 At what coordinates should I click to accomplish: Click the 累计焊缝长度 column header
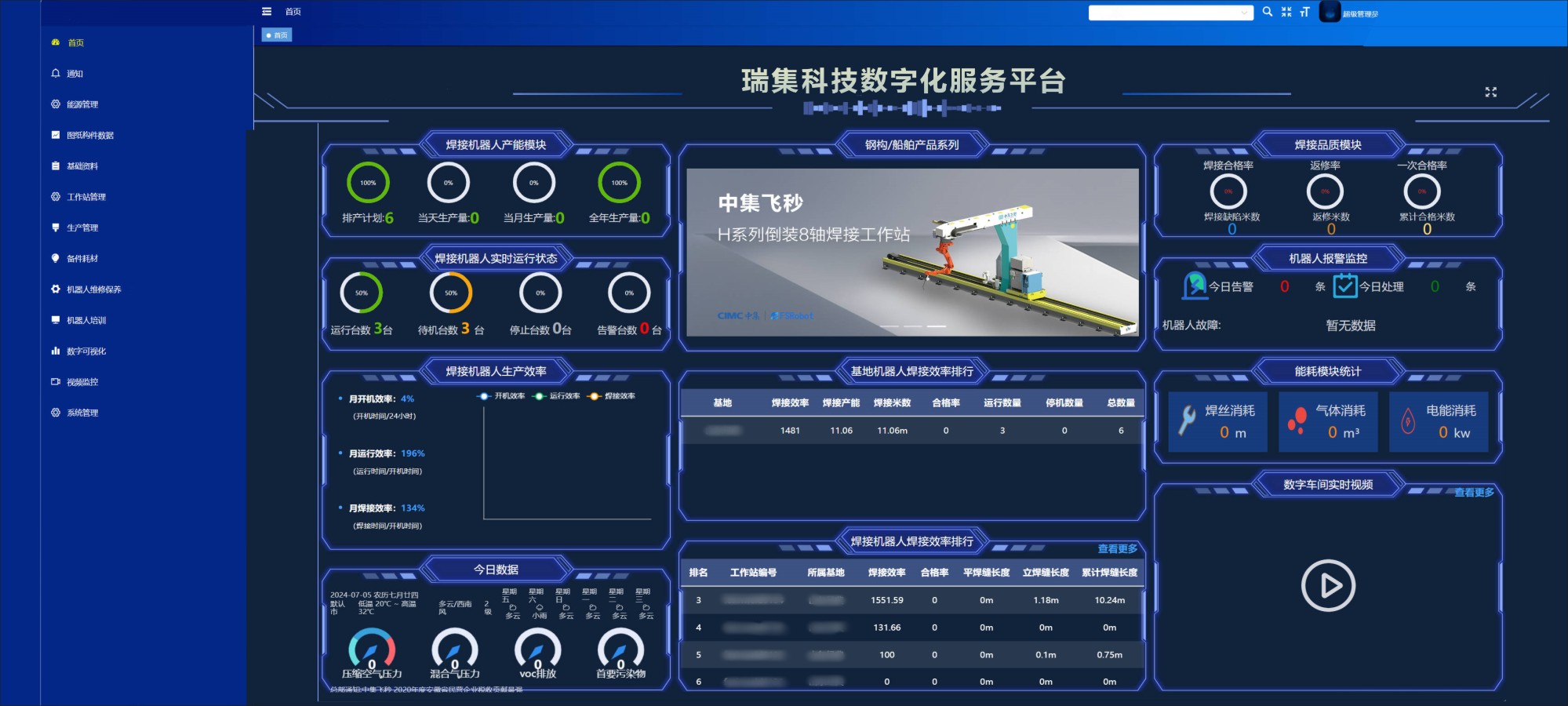(x=1109, y=573)
